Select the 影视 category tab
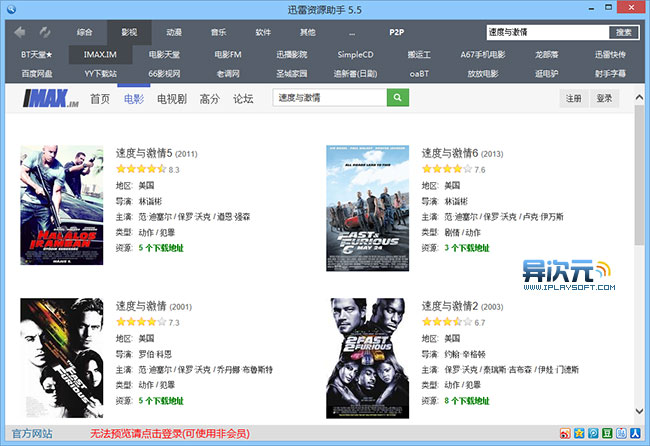 pos(129,32)
